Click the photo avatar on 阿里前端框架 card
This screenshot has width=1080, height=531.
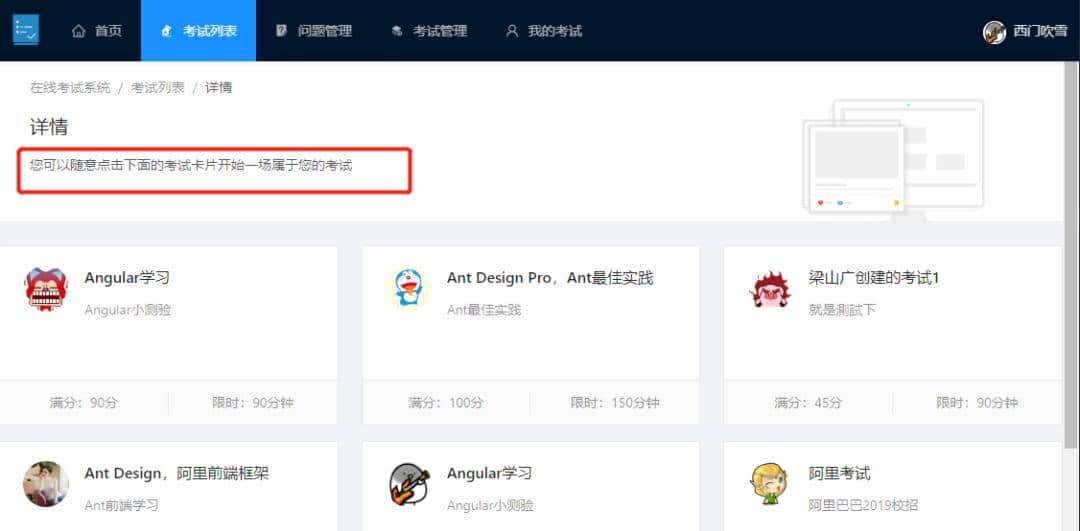tap(45, 484)
